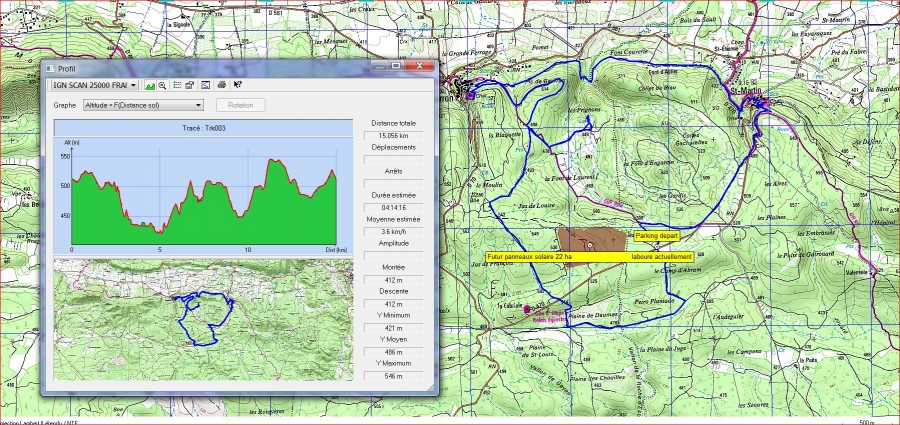Click the laboure actuellement yellow label
Screen dimensions: 900x425
(662, 257)
